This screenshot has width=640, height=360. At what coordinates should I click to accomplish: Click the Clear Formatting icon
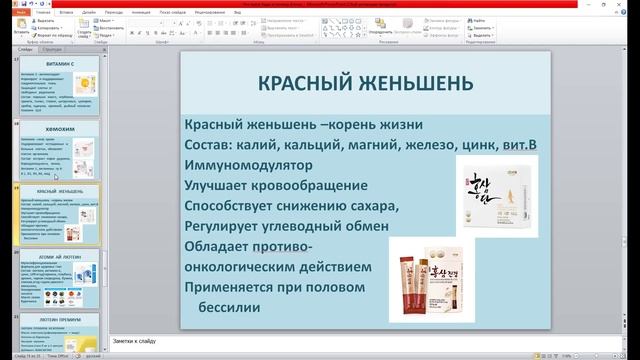(x=199, y=23)
